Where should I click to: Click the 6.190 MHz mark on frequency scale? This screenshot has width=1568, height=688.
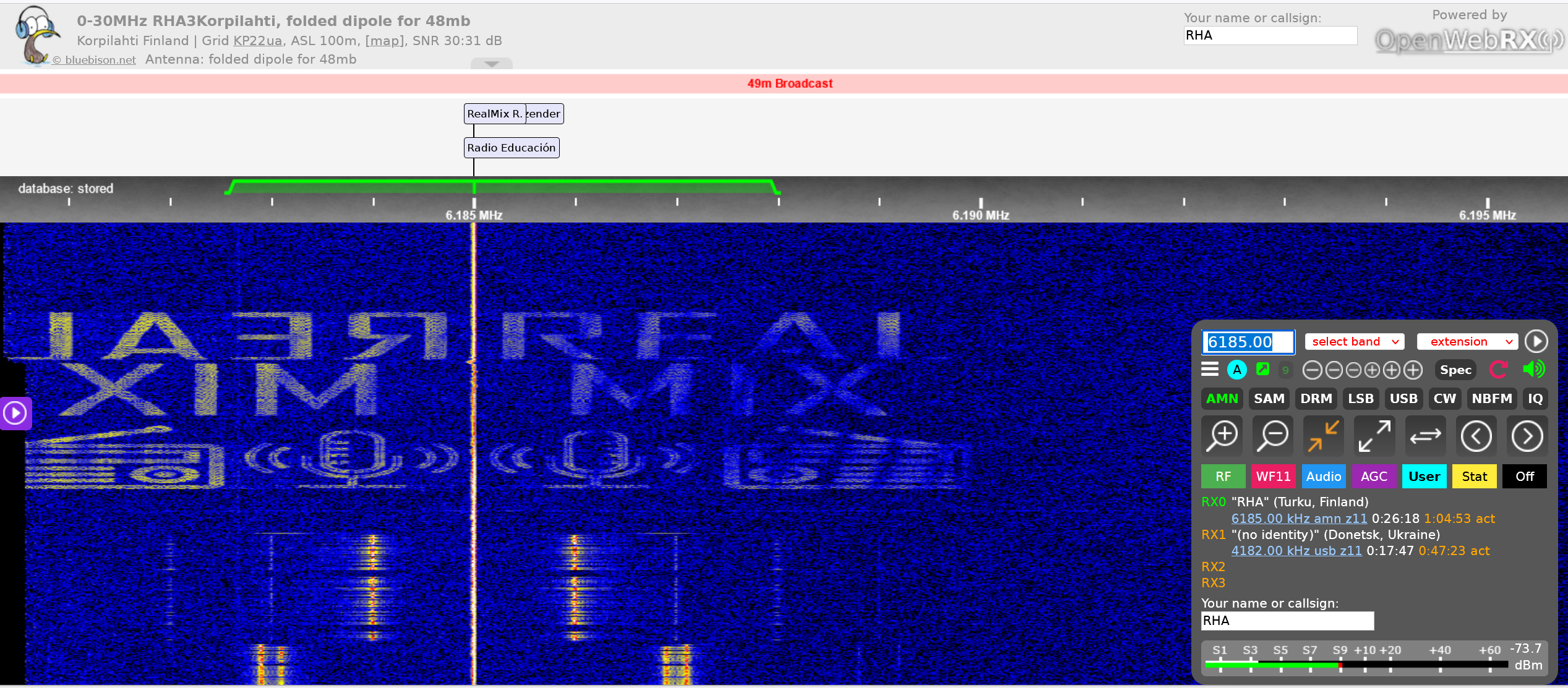[981, 215]
